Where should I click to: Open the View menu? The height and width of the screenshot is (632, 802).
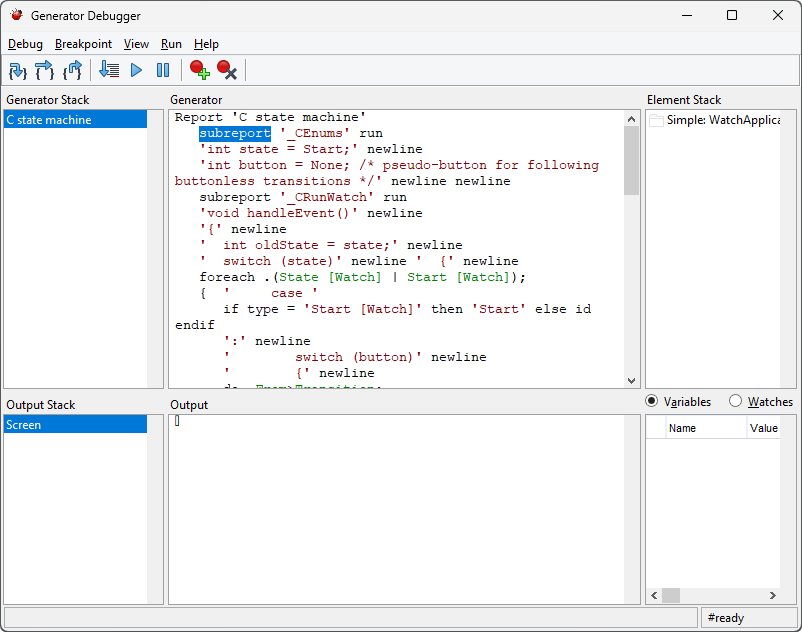tap(136, 44)
